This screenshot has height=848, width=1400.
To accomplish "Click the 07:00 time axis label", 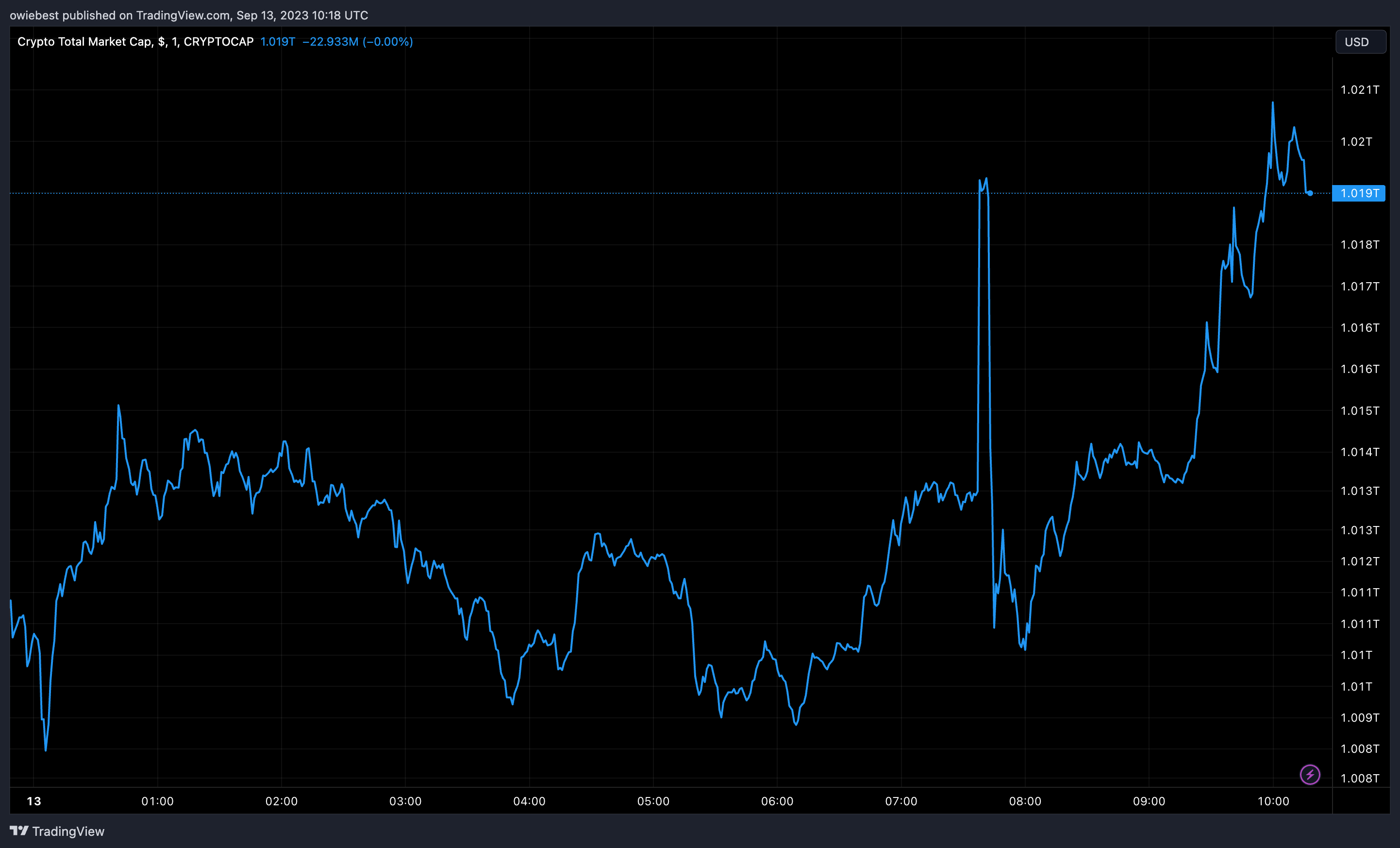I will [901, 801].
